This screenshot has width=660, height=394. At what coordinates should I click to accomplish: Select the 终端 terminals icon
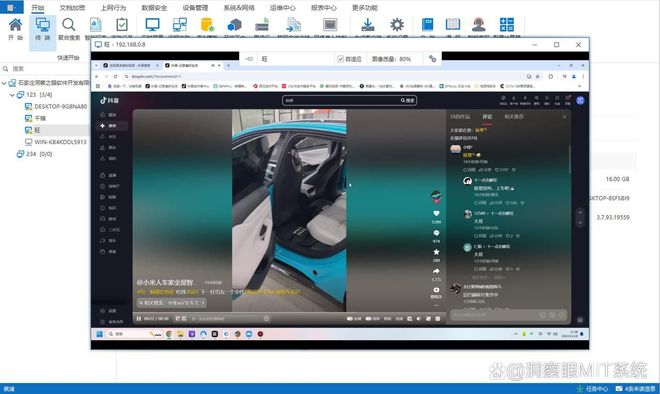tap(43, 25)
